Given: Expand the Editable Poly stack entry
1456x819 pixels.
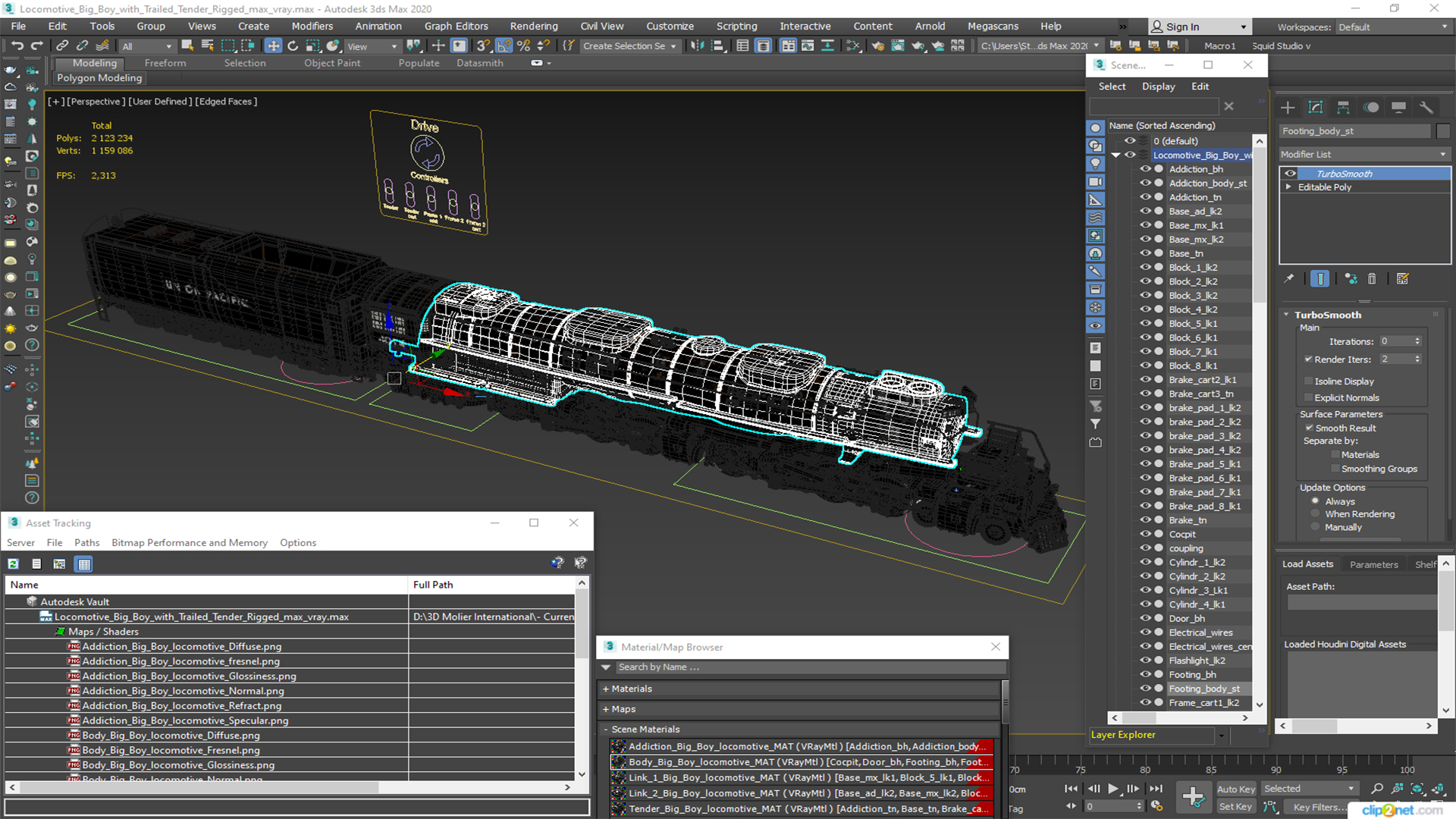Looking at the screenshot, I should (1288, 187).
